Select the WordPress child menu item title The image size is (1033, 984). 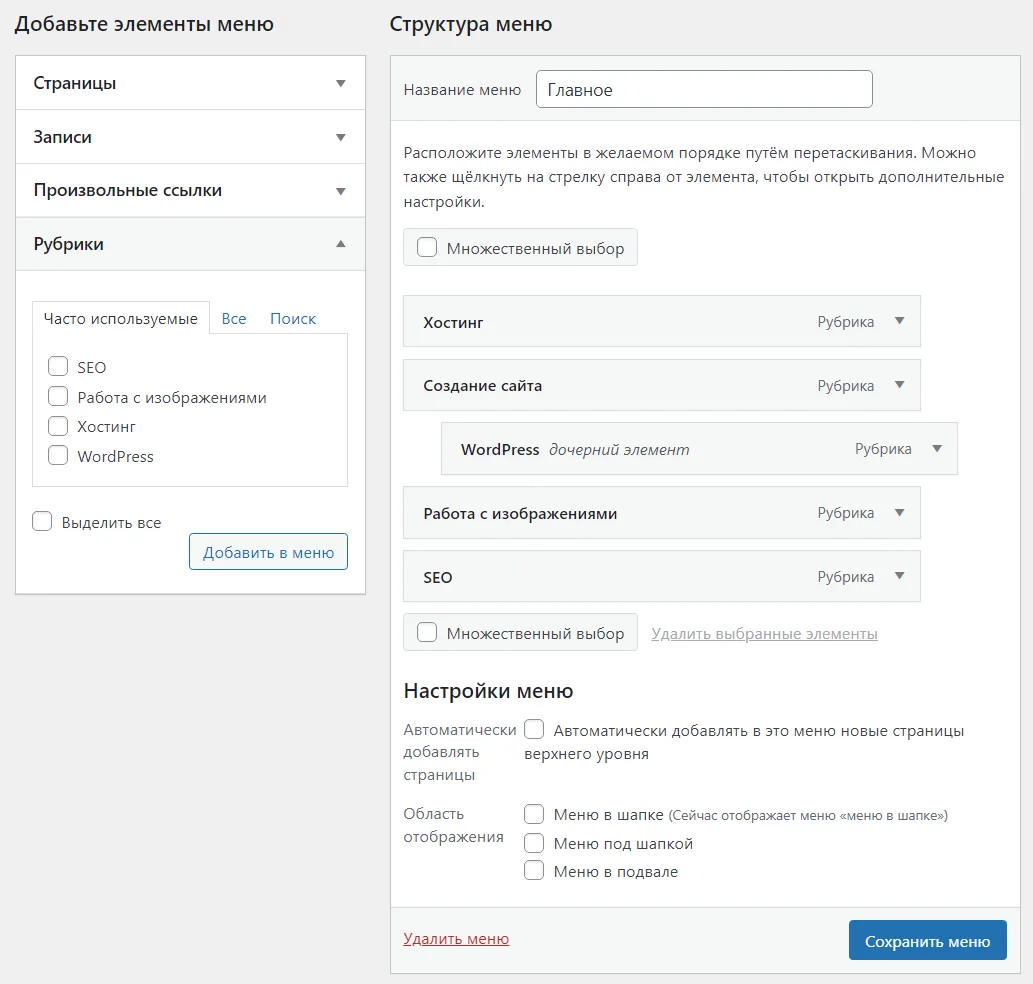point(500,450)
